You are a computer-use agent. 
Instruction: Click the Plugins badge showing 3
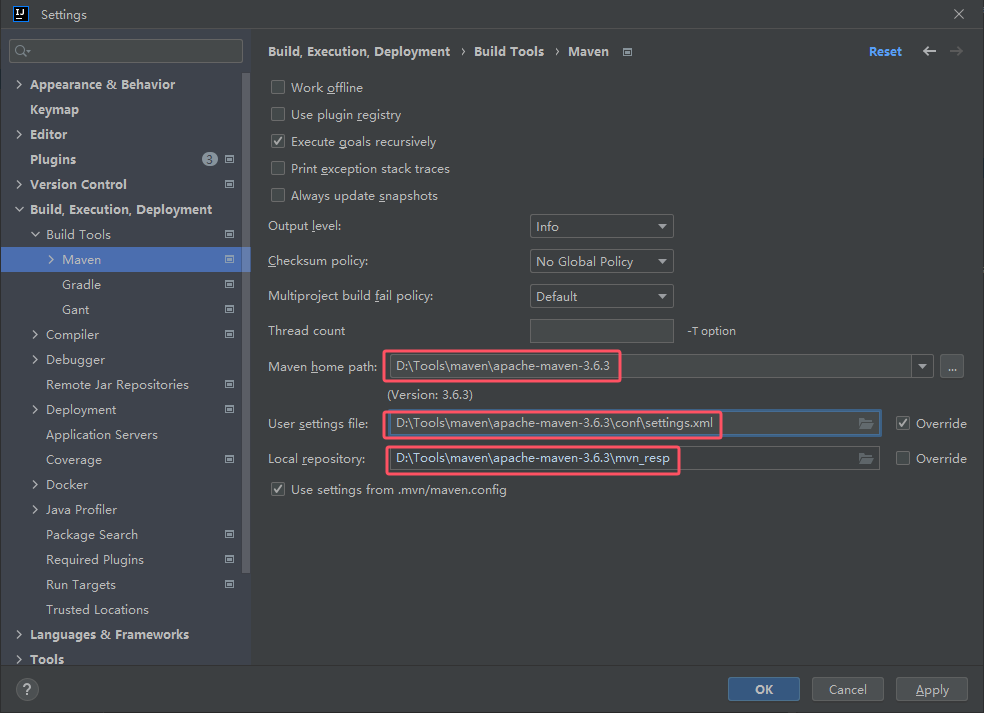[209, 159]
